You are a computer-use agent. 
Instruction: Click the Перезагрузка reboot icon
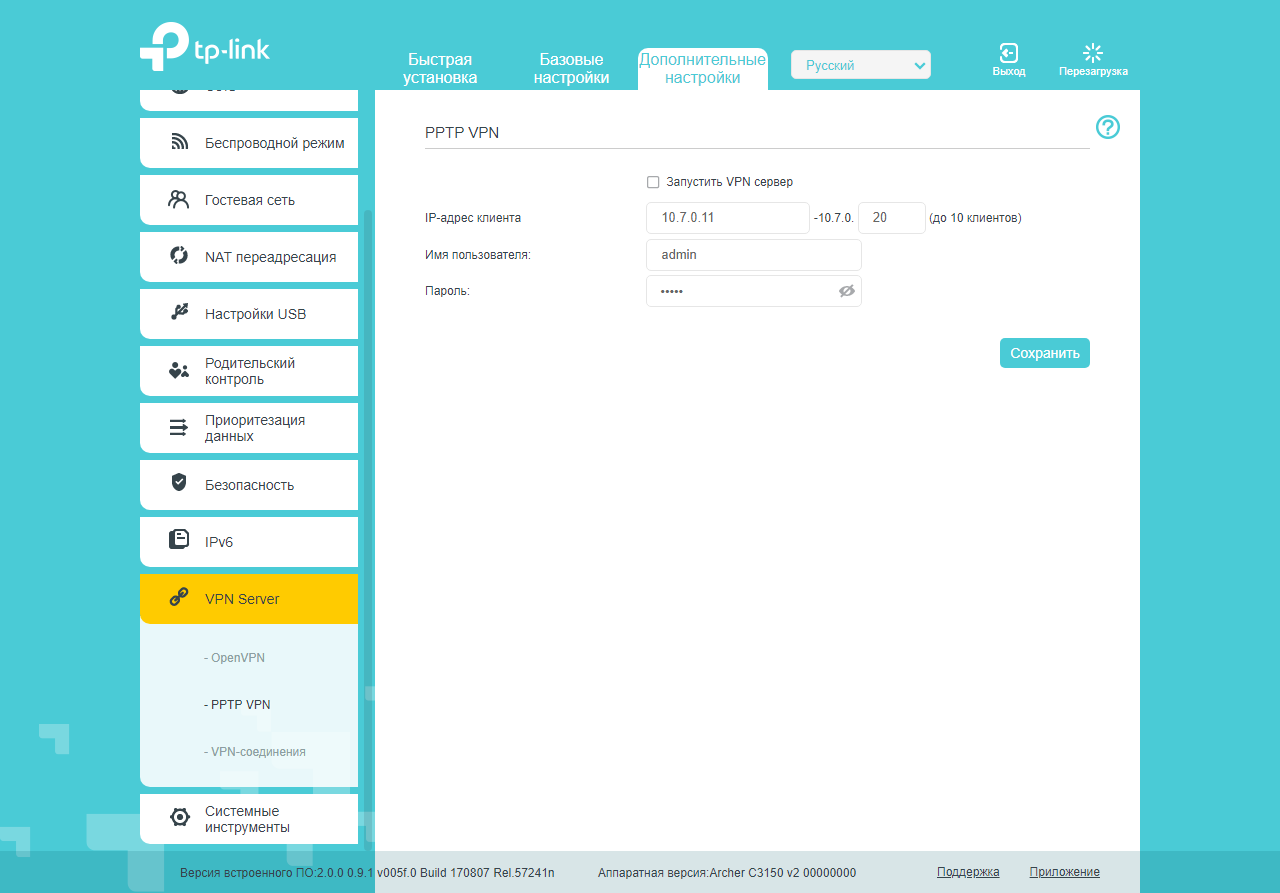(x=1093, y=53)
